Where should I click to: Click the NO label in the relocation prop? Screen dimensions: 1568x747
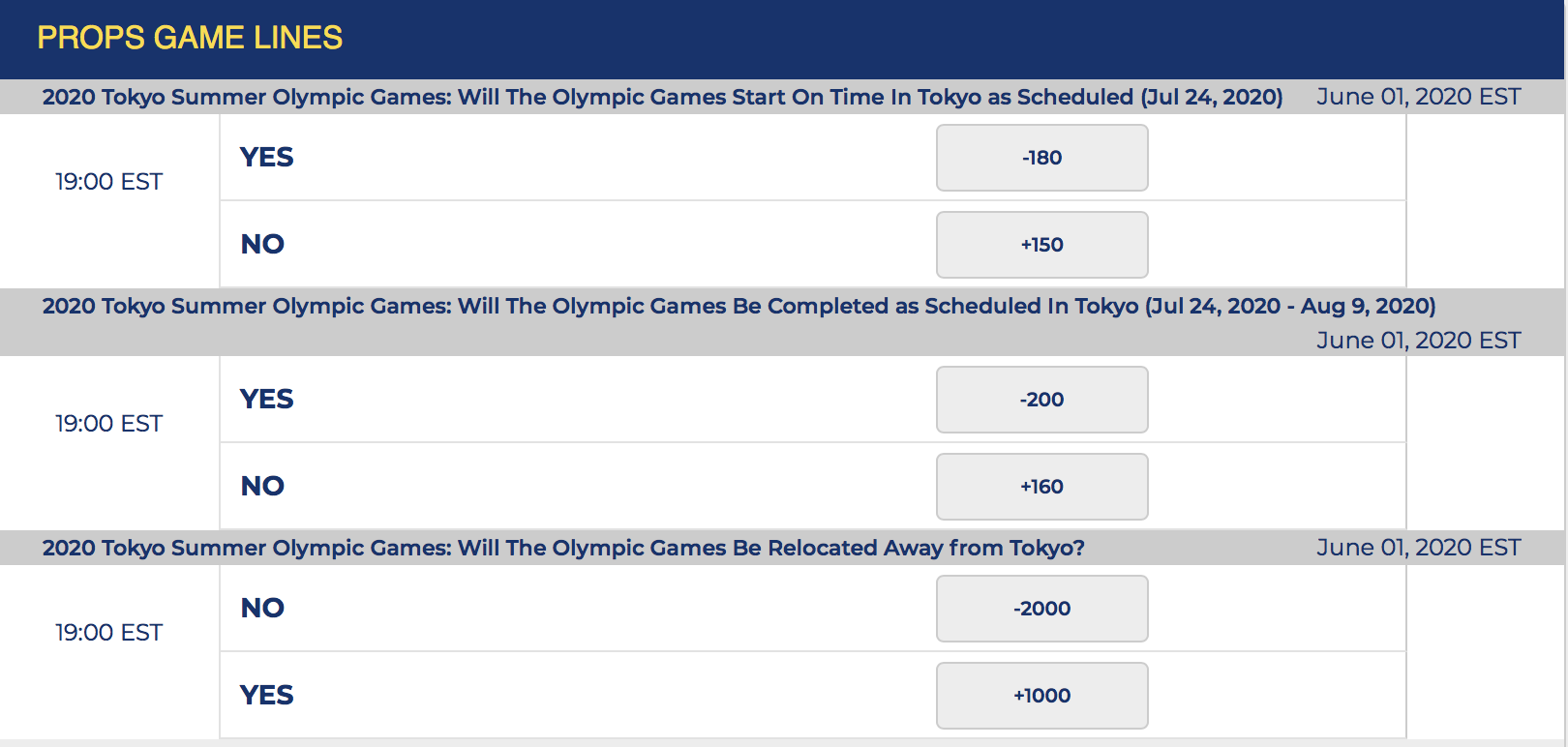(x=262, y=608)
